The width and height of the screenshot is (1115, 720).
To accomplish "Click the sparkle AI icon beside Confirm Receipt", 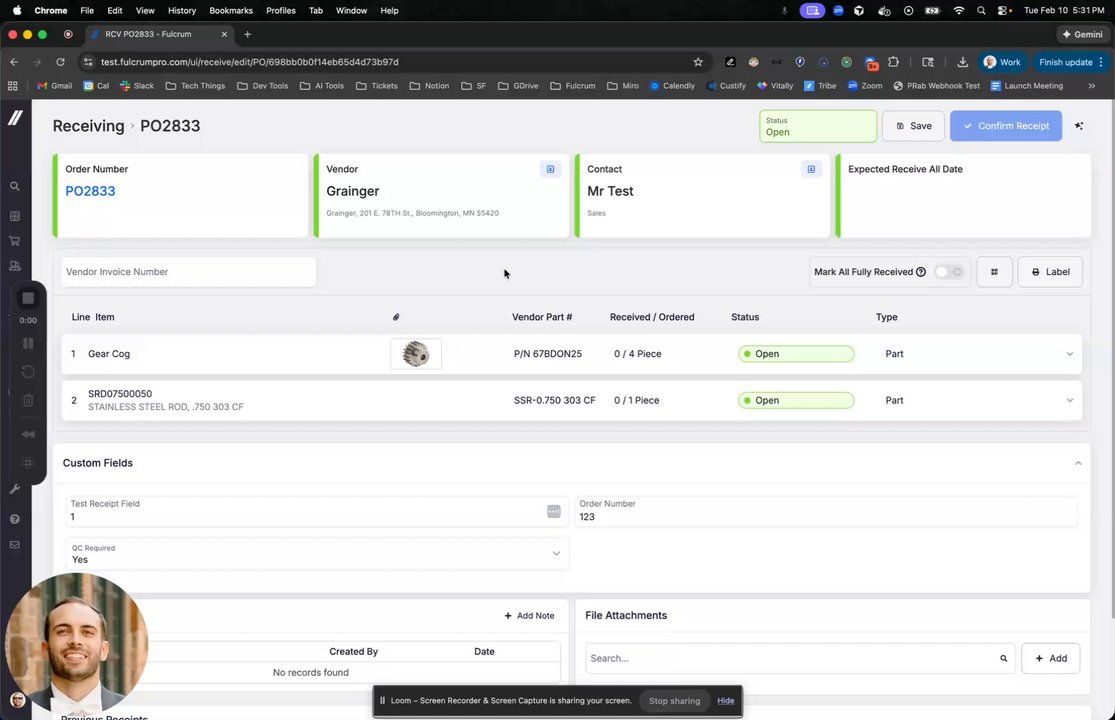I will (1079, 126).
